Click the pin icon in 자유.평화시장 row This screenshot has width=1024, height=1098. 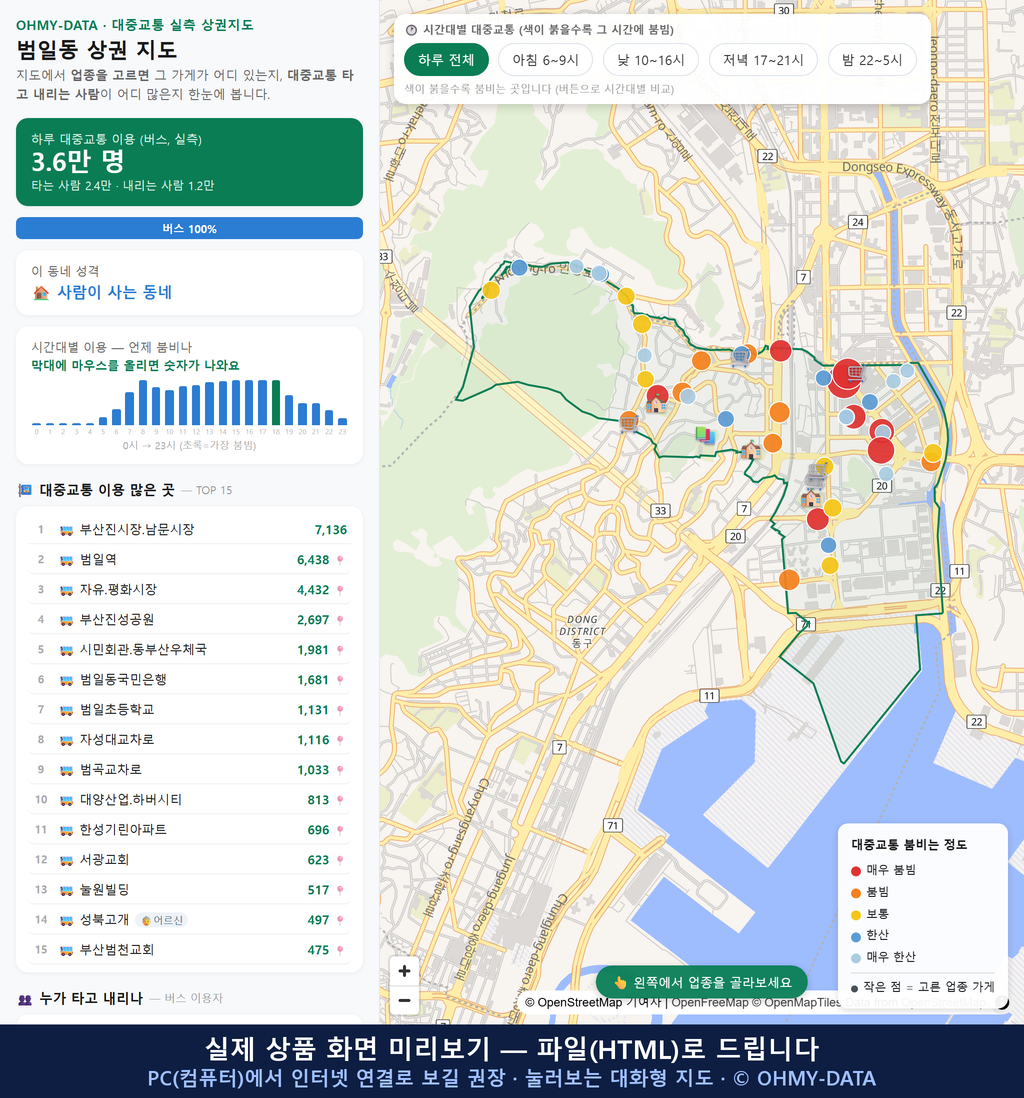(340, 590)
